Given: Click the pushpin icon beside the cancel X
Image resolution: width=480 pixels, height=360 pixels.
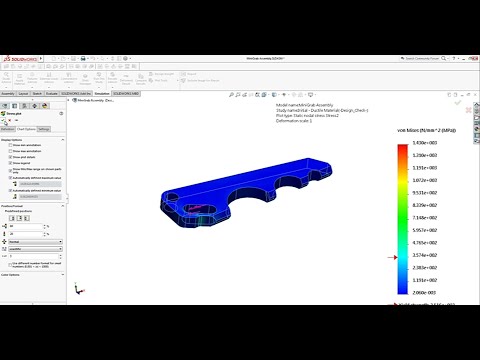Looking at the screenshot, I should pos(16,120).
